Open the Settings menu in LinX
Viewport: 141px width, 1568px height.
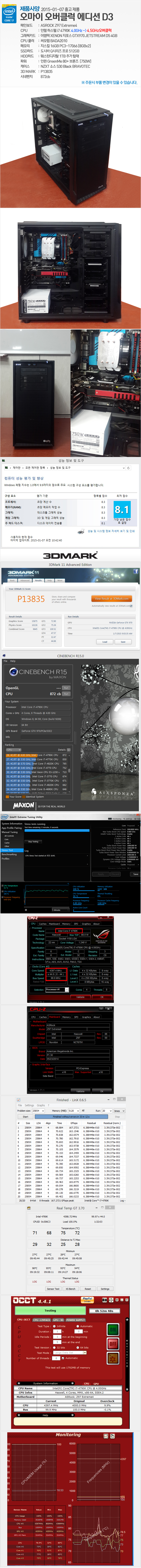pyautogui.click(x=29, y=1105)
